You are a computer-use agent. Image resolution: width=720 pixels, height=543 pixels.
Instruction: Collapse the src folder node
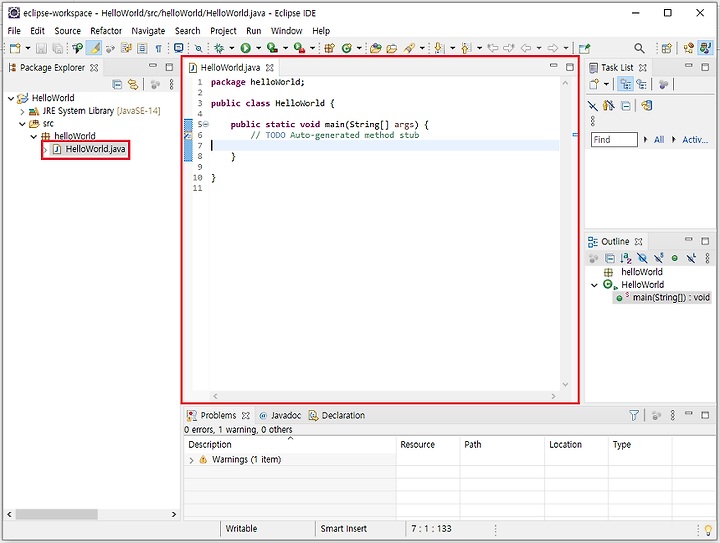tap(22, 124)
